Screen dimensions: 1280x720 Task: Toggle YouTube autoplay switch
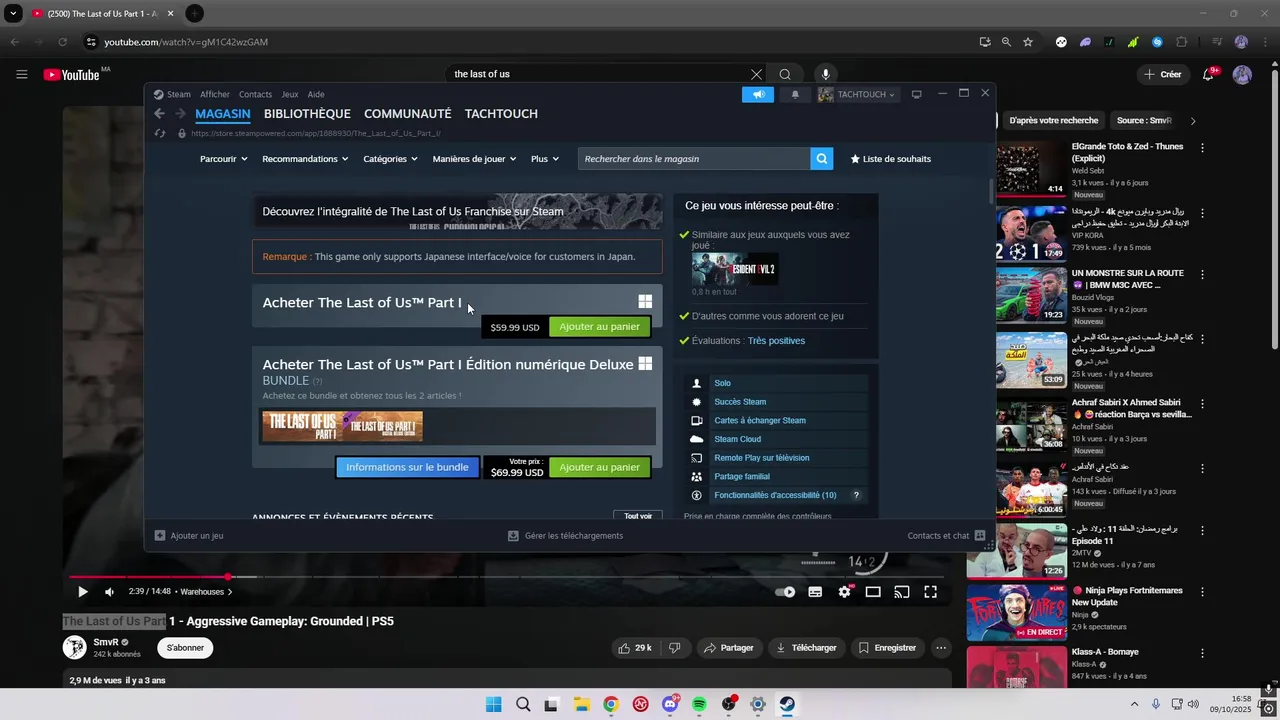[786, 592]
